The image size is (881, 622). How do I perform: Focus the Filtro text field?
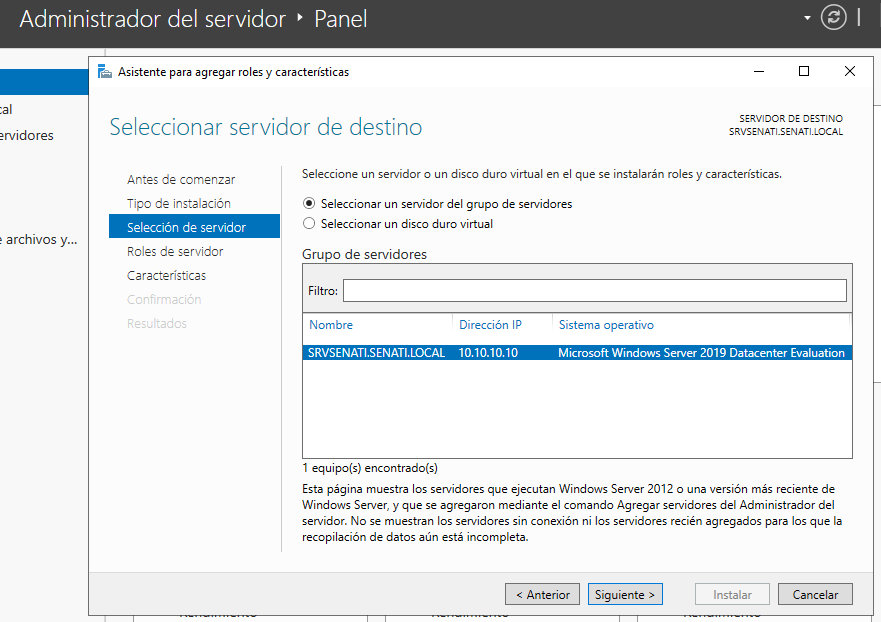[594, 290]
